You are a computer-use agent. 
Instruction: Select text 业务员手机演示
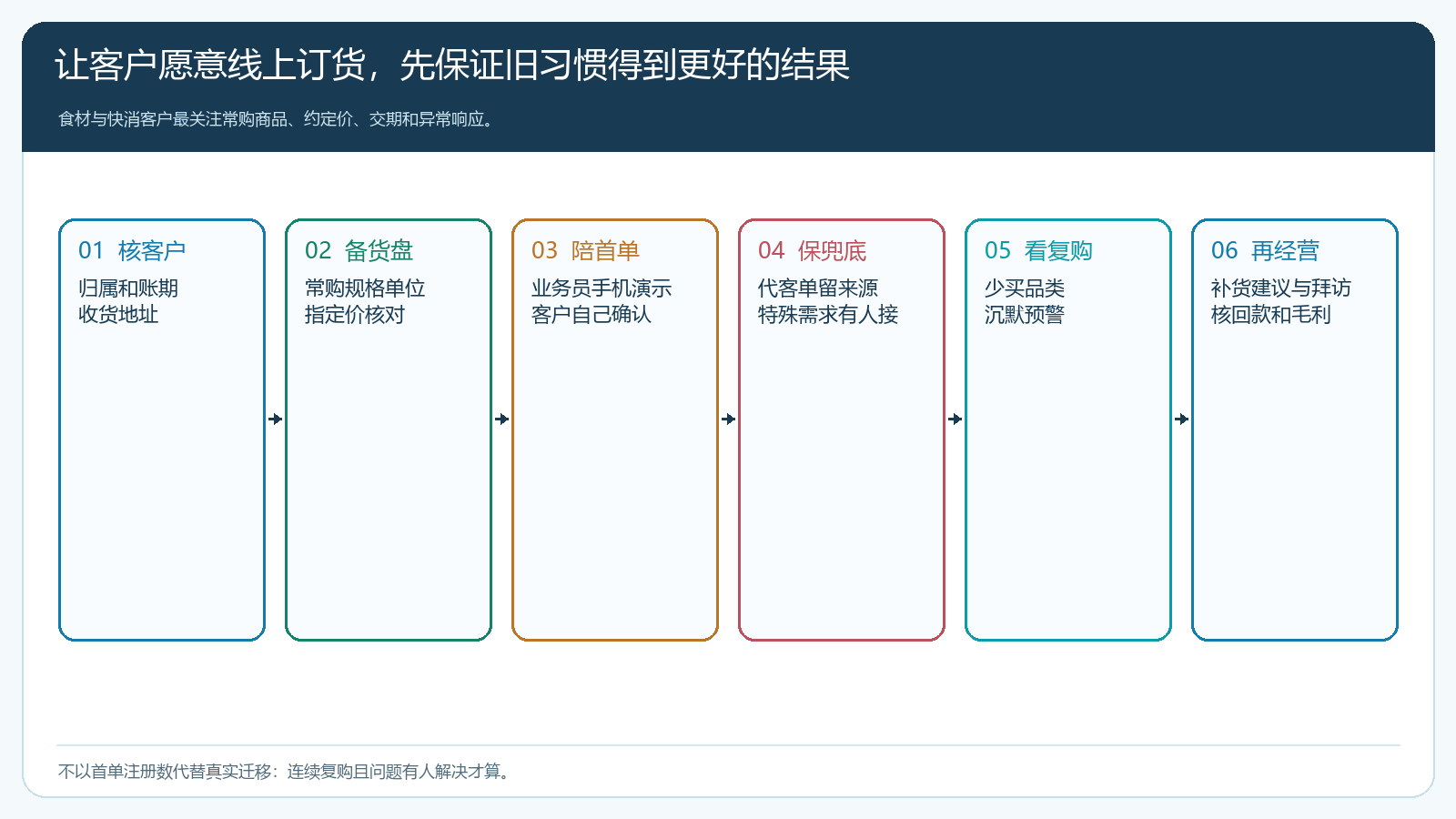tap(602, 288)
